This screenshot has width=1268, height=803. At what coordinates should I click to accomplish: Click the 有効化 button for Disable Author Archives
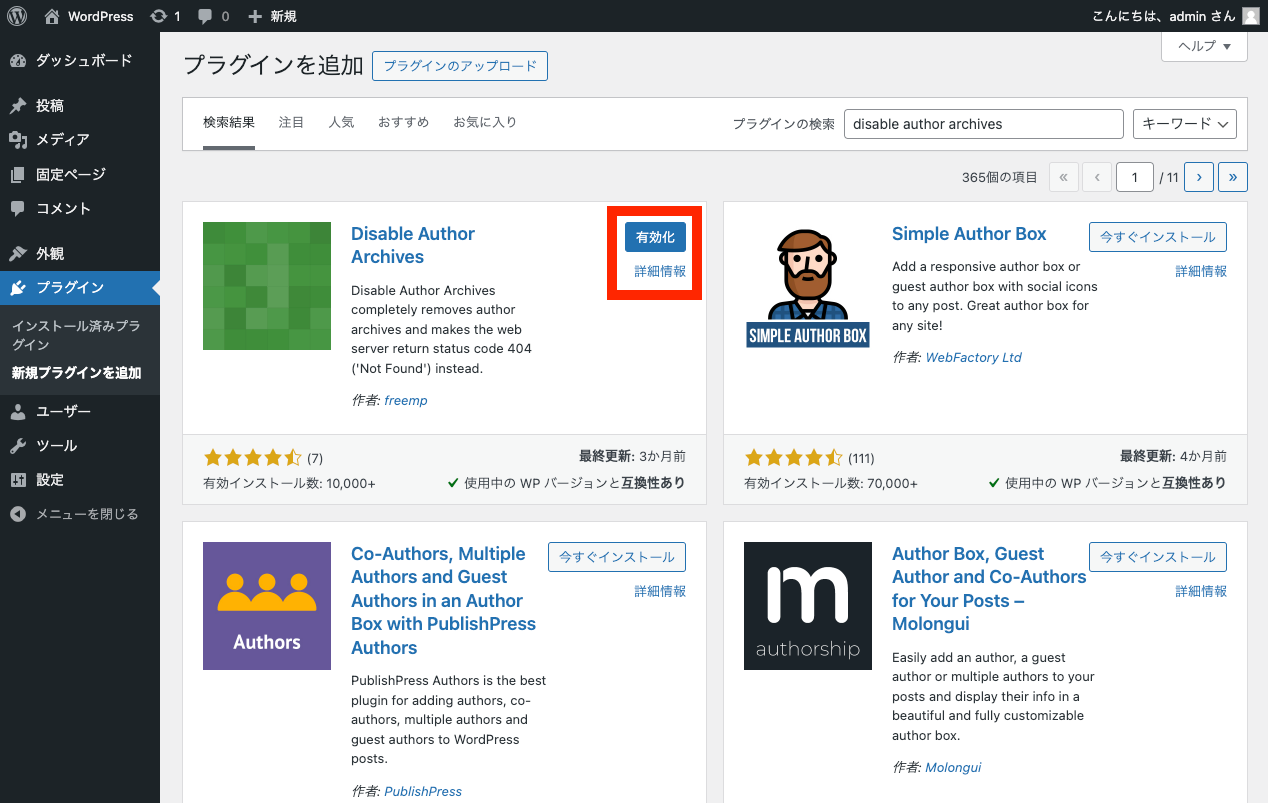pyautogui.click(x=655, y=237)
